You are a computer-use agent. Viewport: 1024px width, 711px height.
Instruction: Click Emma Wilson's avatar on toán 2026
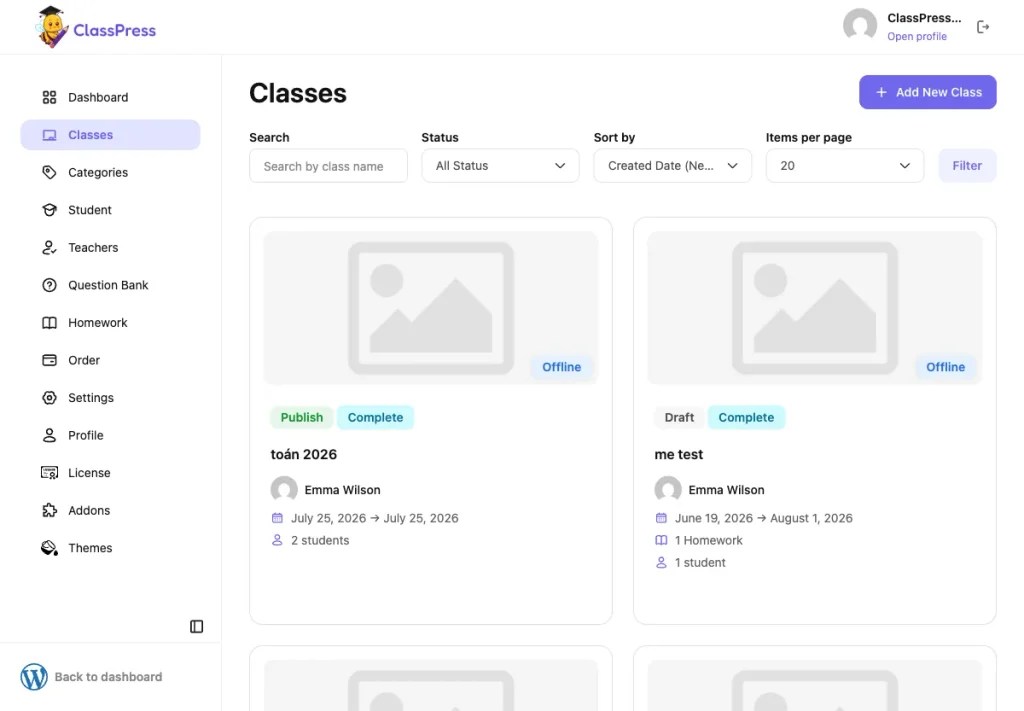(x=284, y=490)
